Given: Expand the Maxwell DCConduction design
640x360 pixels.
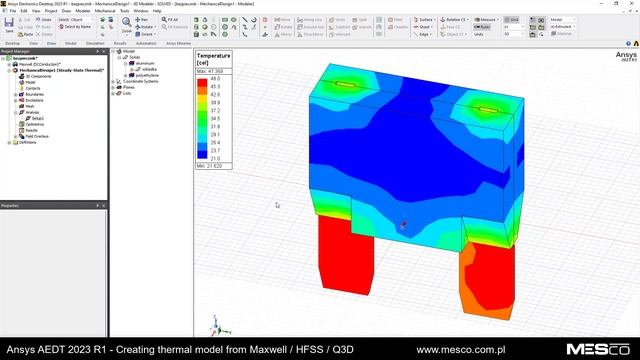Looking at the screenshot, I should pyautogui.click(x=9, y=64).
